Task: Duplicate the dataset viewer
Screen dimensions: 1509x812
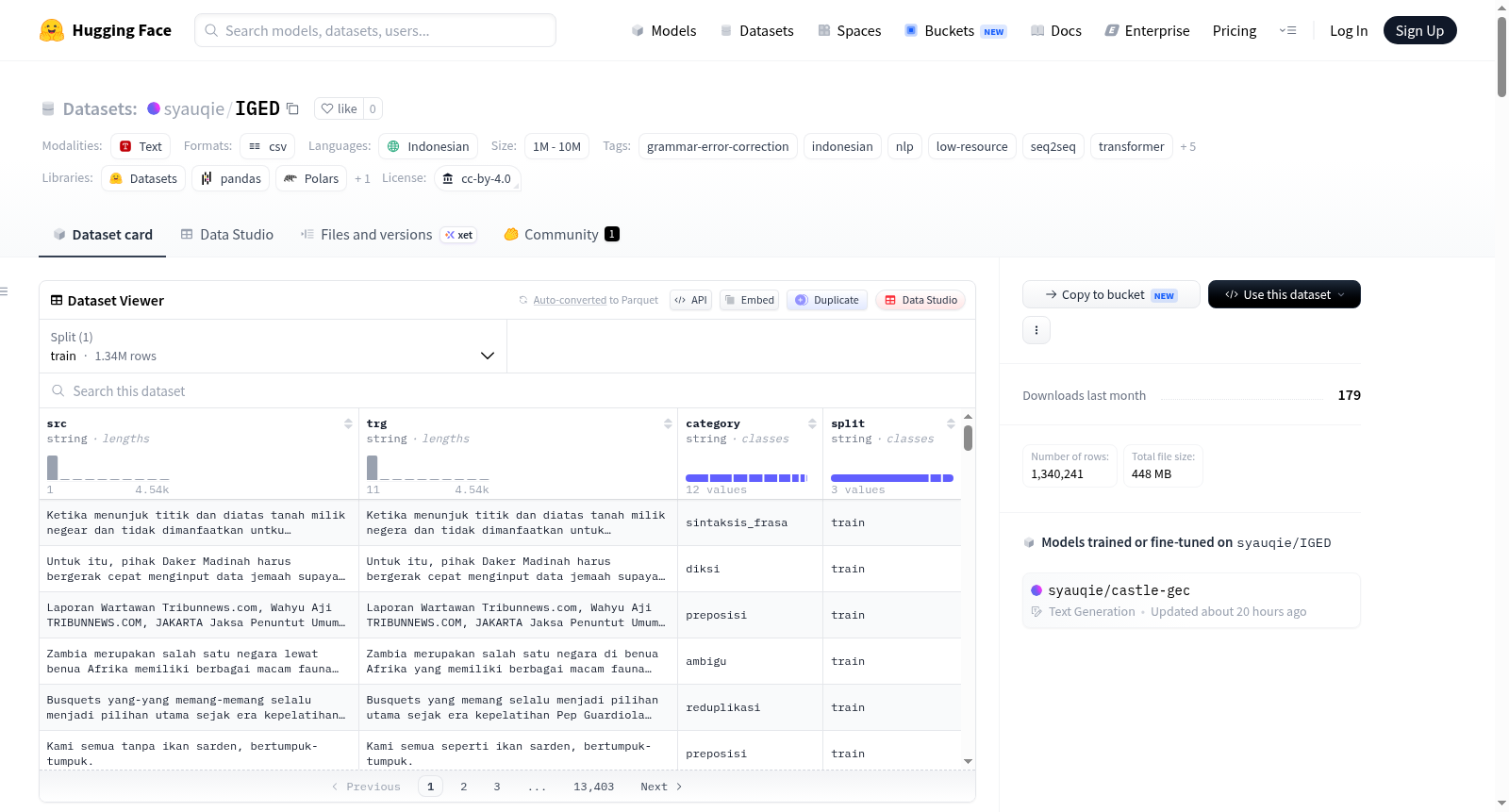Action: [827, 300]
